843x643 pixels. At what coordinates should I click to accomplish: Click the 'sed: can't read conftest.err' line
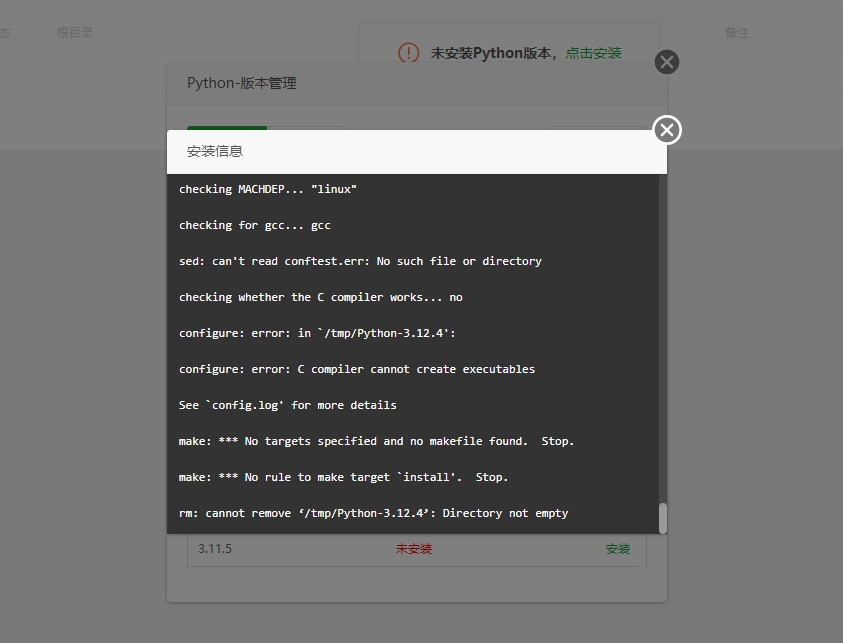tap(360, 261)
